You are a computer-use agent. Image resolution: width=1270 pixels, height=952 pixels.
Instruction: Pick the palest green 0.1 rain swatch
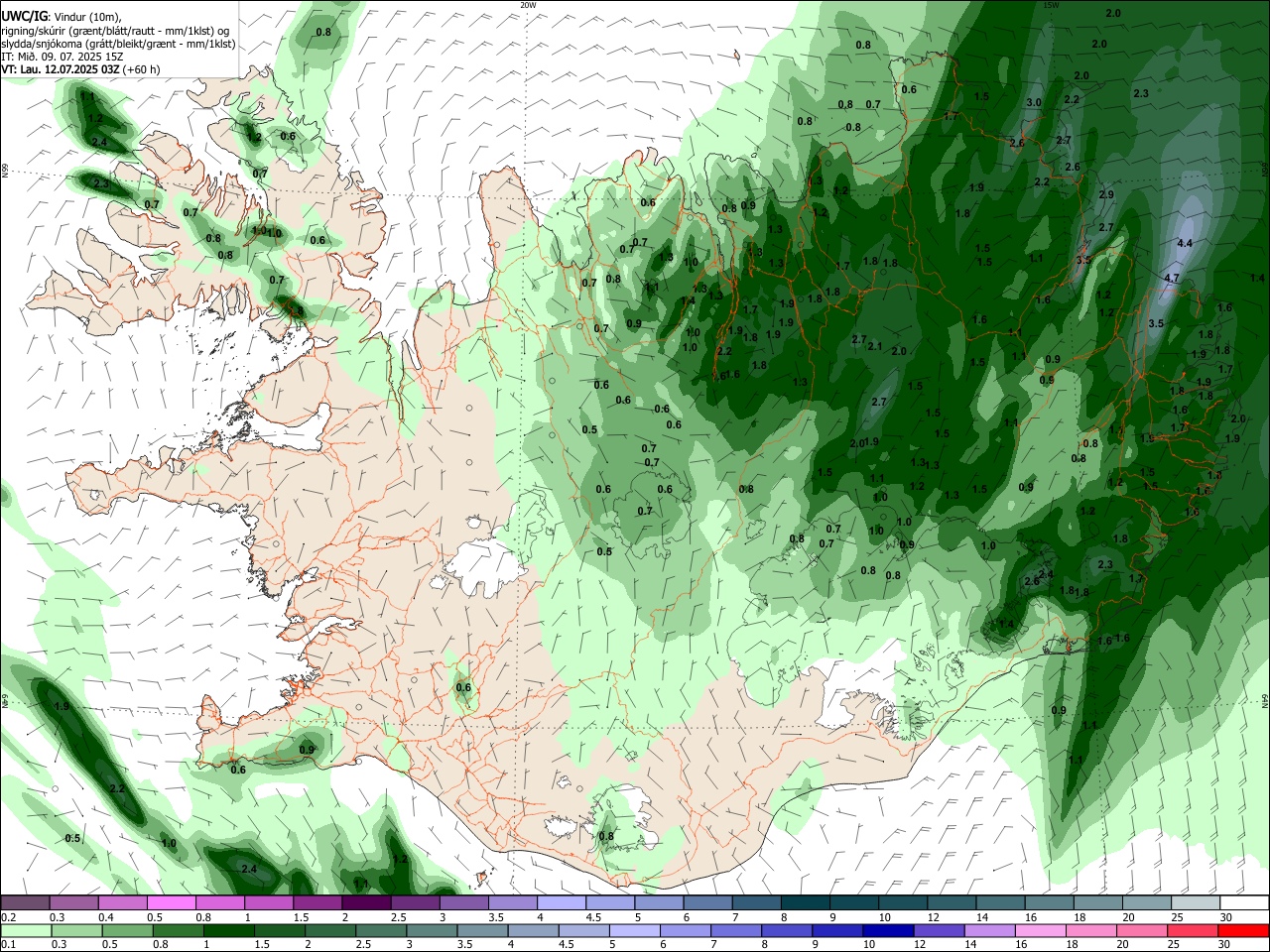click(26, 930)
